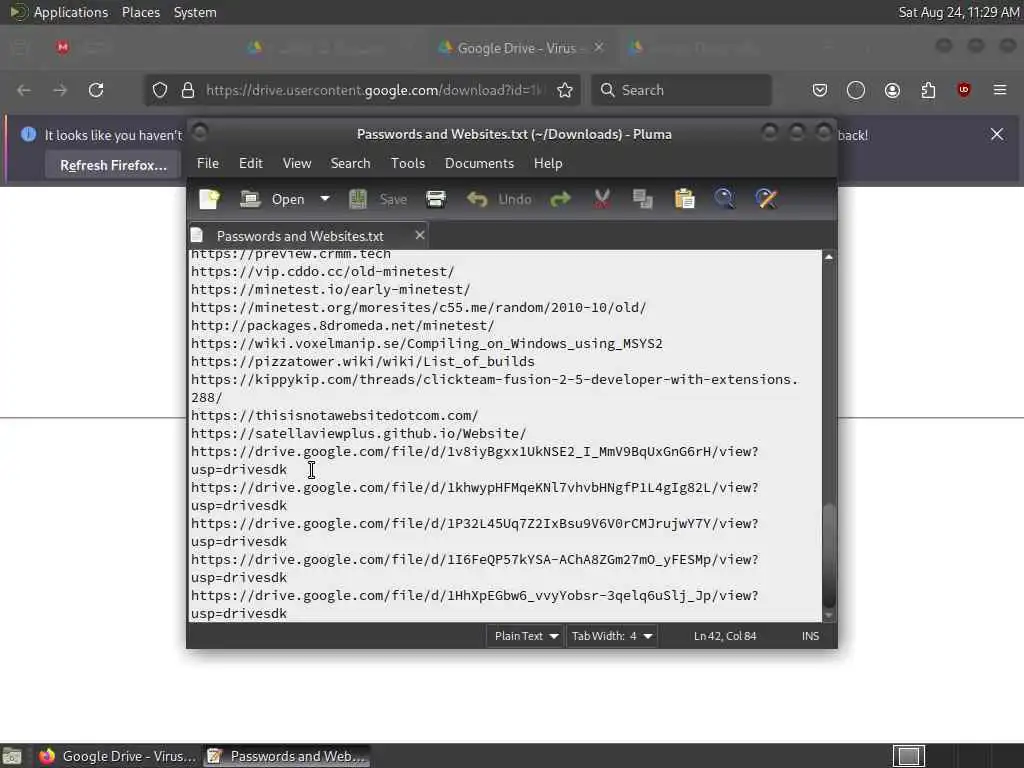Click the Firefox Search box
The image size is (1024, 768).
tap(681, 90)
